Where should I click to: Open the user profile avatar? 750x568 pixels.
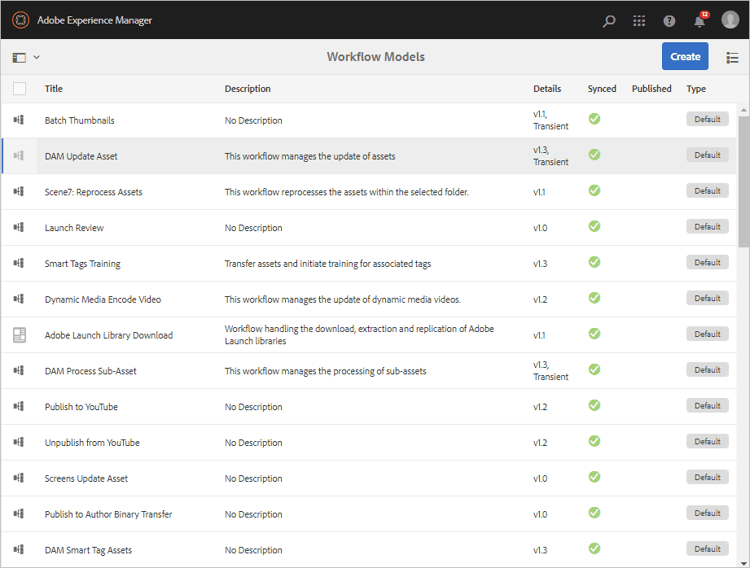coord(730,20)
